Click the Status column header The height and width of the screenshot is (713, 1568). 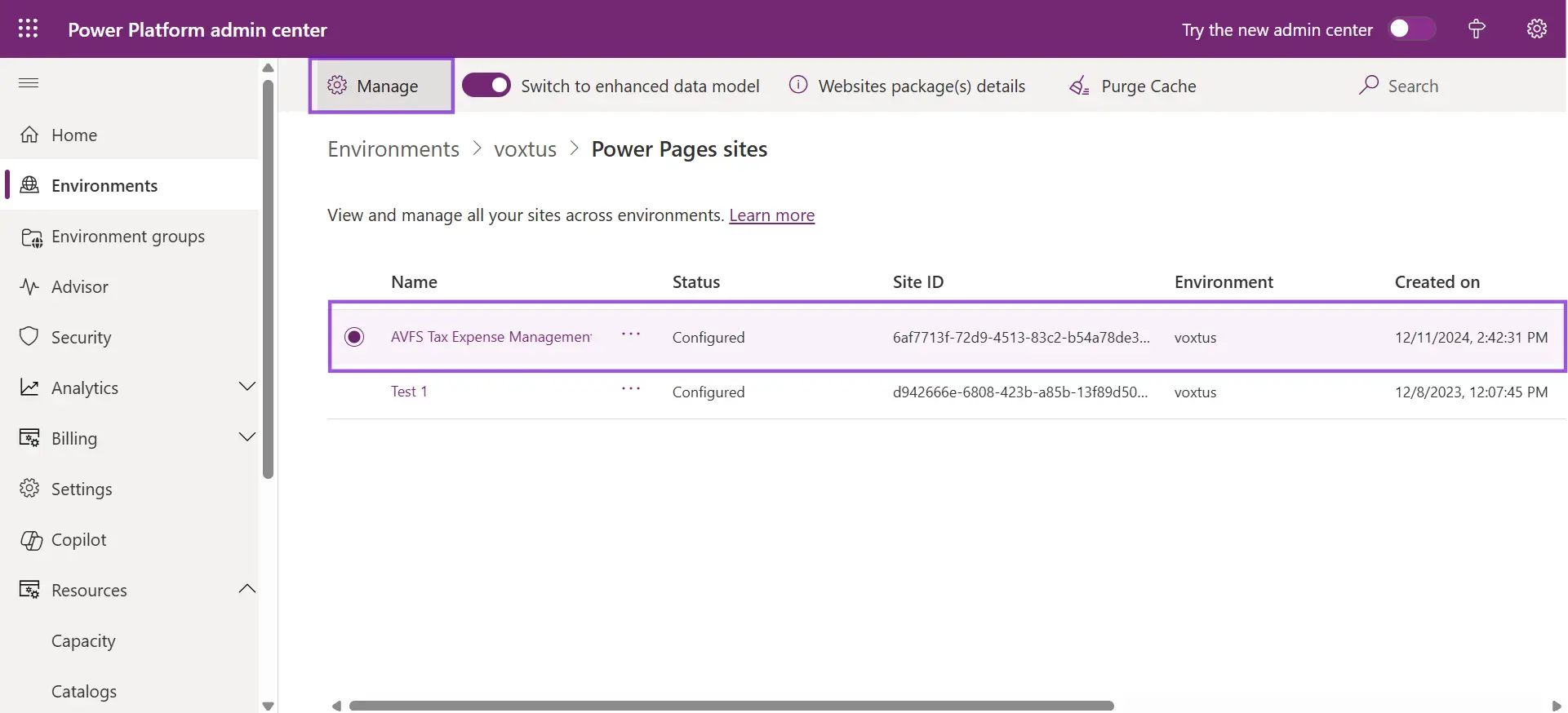click(696, 282)
